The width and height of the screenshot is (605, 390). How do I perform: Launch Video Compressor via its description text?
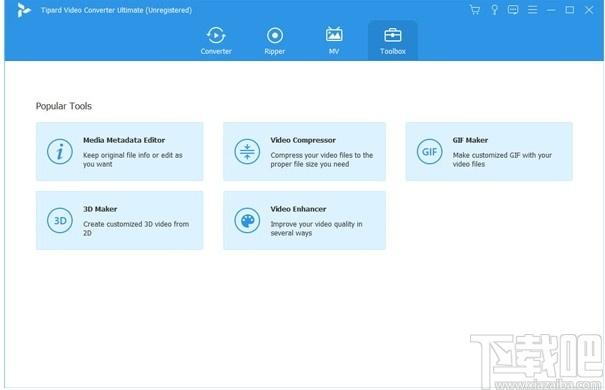coord(321,160)
